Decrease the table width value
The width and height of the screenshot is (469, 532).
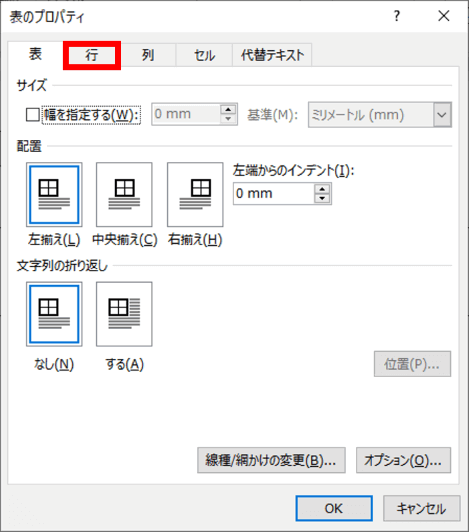pyautogui.click(x=228, y=119)
